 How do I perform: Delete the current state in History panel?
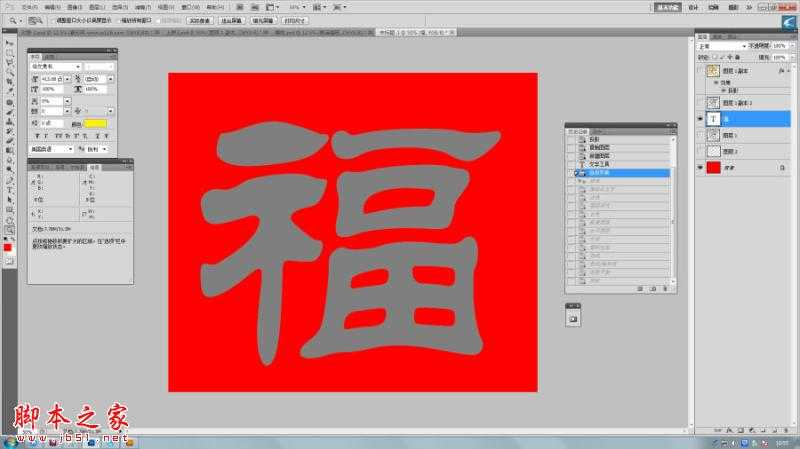(x=665, y=289)
